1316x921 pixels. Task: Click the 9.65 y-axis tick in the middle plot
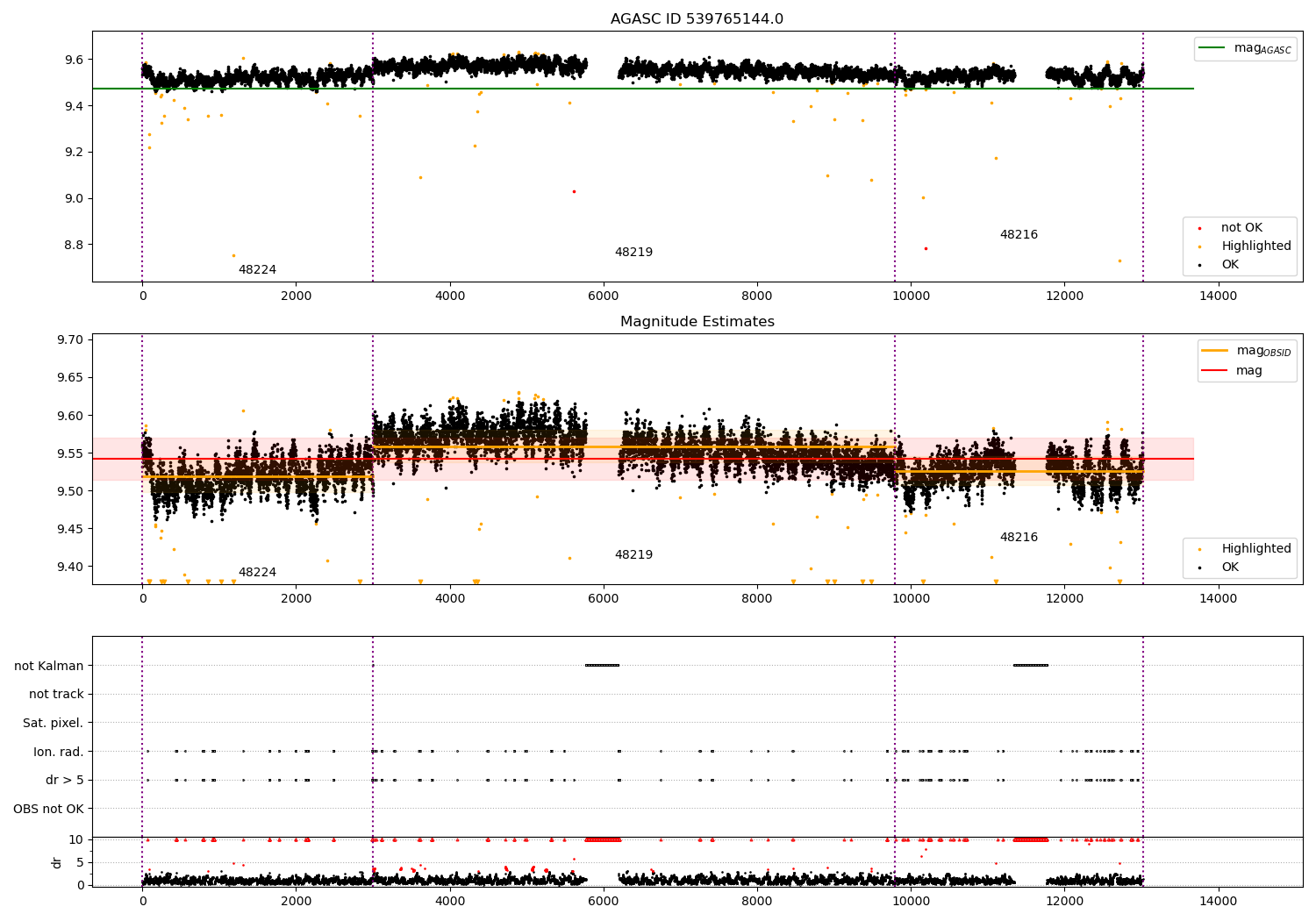(70, 378)
